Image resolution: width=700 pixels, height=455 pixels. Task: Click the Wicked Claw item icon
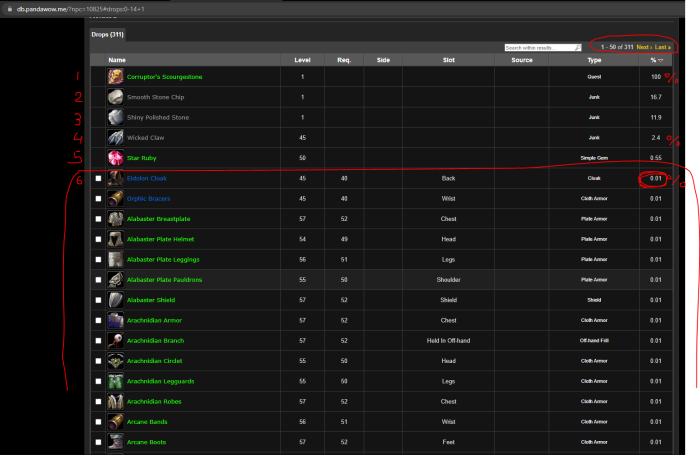116,138
